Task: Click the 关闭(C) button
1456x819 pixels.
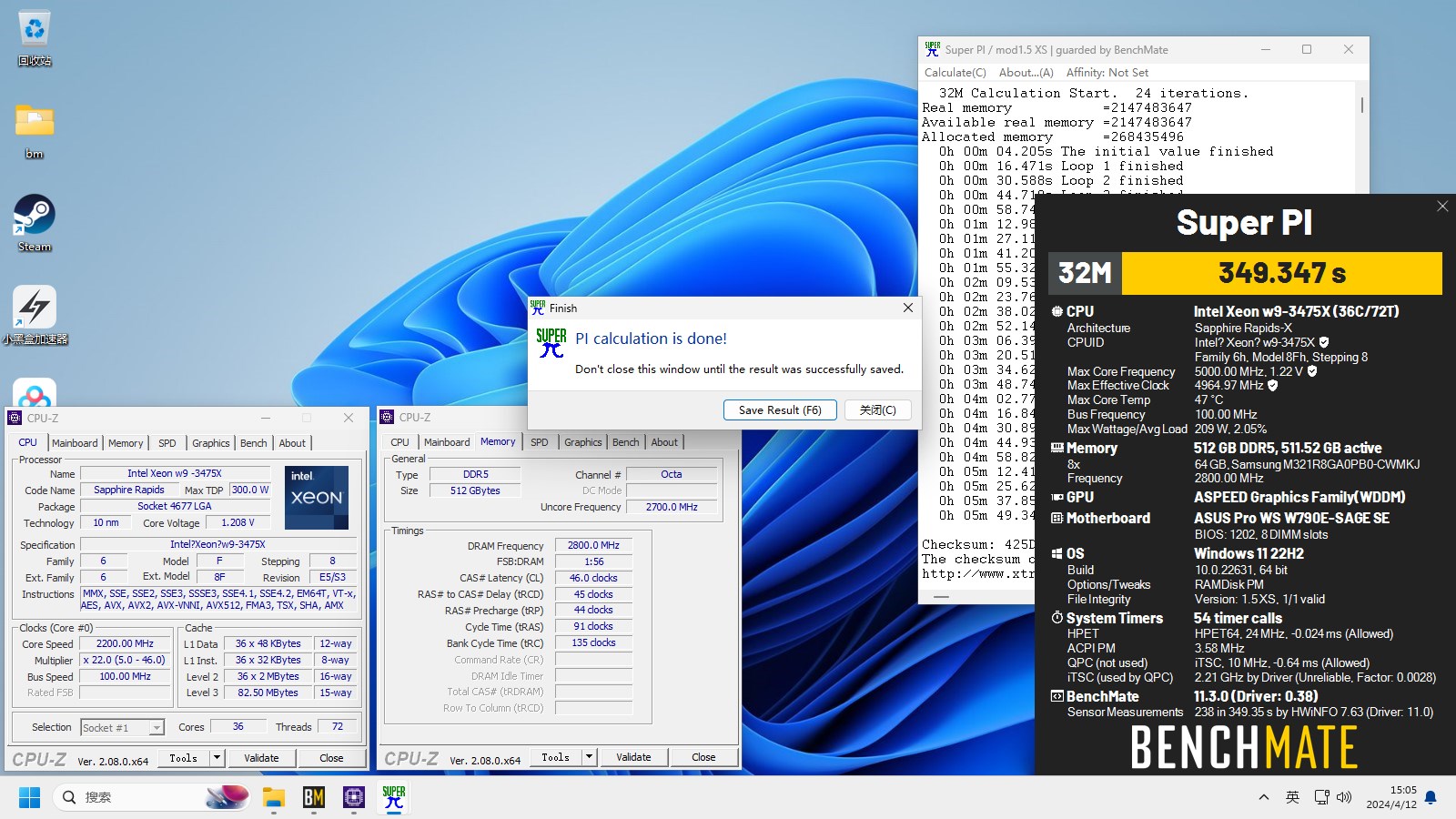Action: pyautogui.click(x=877, y=410)
